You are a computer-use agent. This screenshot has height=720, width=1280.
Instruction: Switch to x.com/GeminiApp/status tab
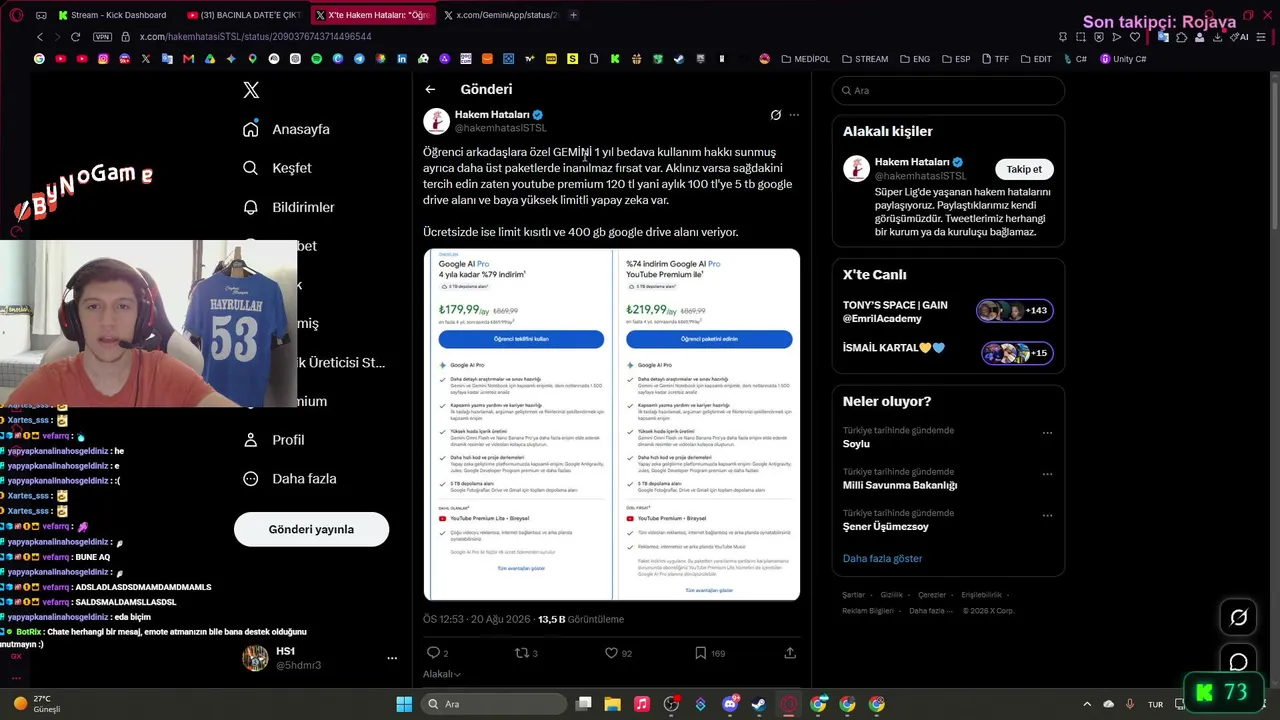(x=500, y=15)
